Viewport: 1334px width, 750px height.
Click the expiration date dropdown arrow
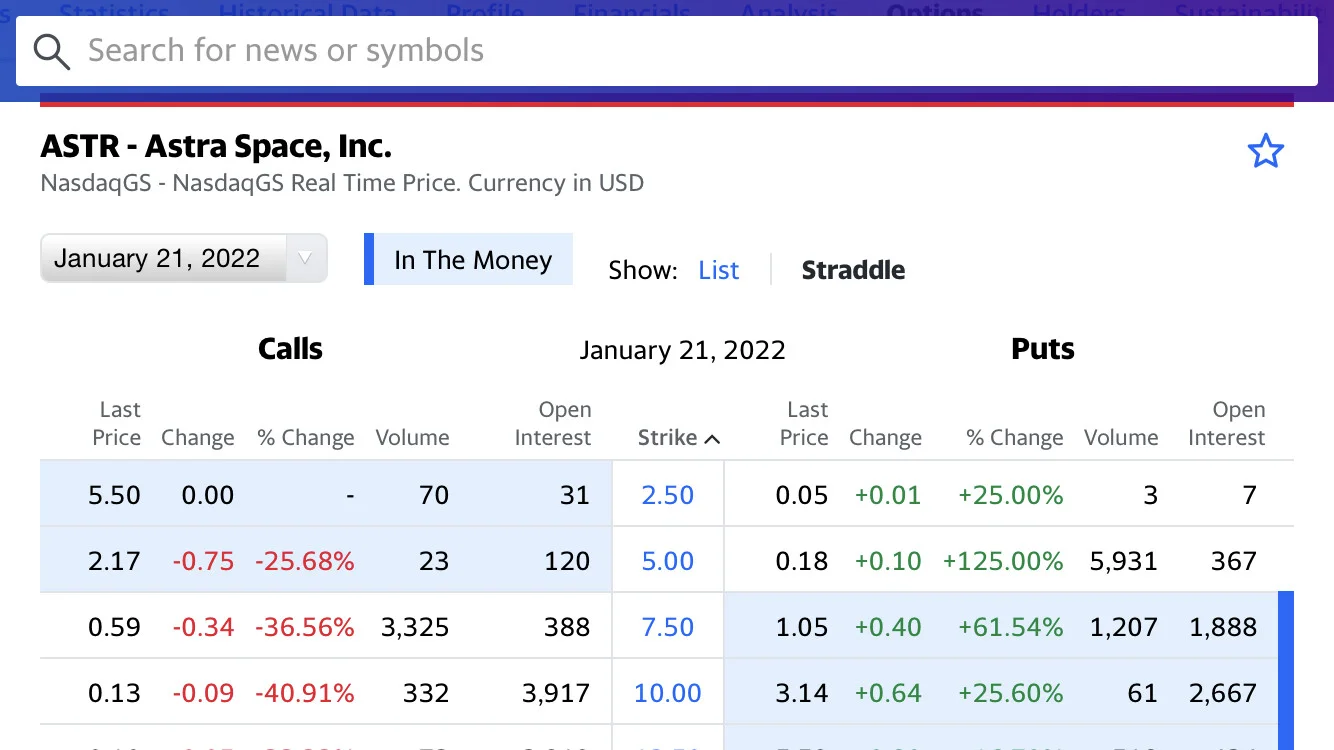[305, 259]
